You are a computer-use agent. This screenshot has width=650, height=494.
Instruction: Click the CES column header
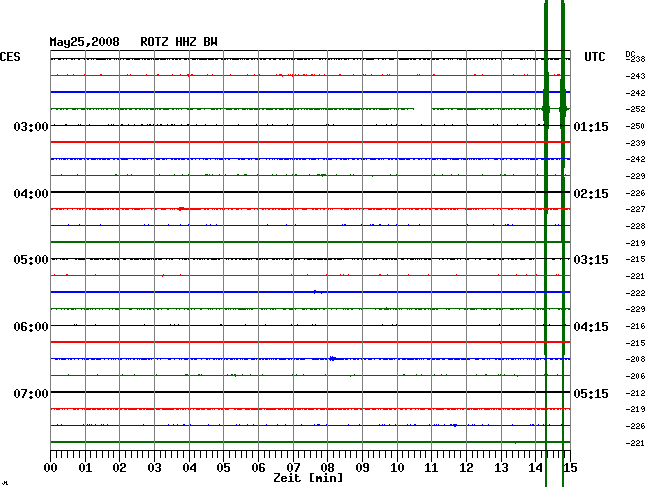point(10,57)
